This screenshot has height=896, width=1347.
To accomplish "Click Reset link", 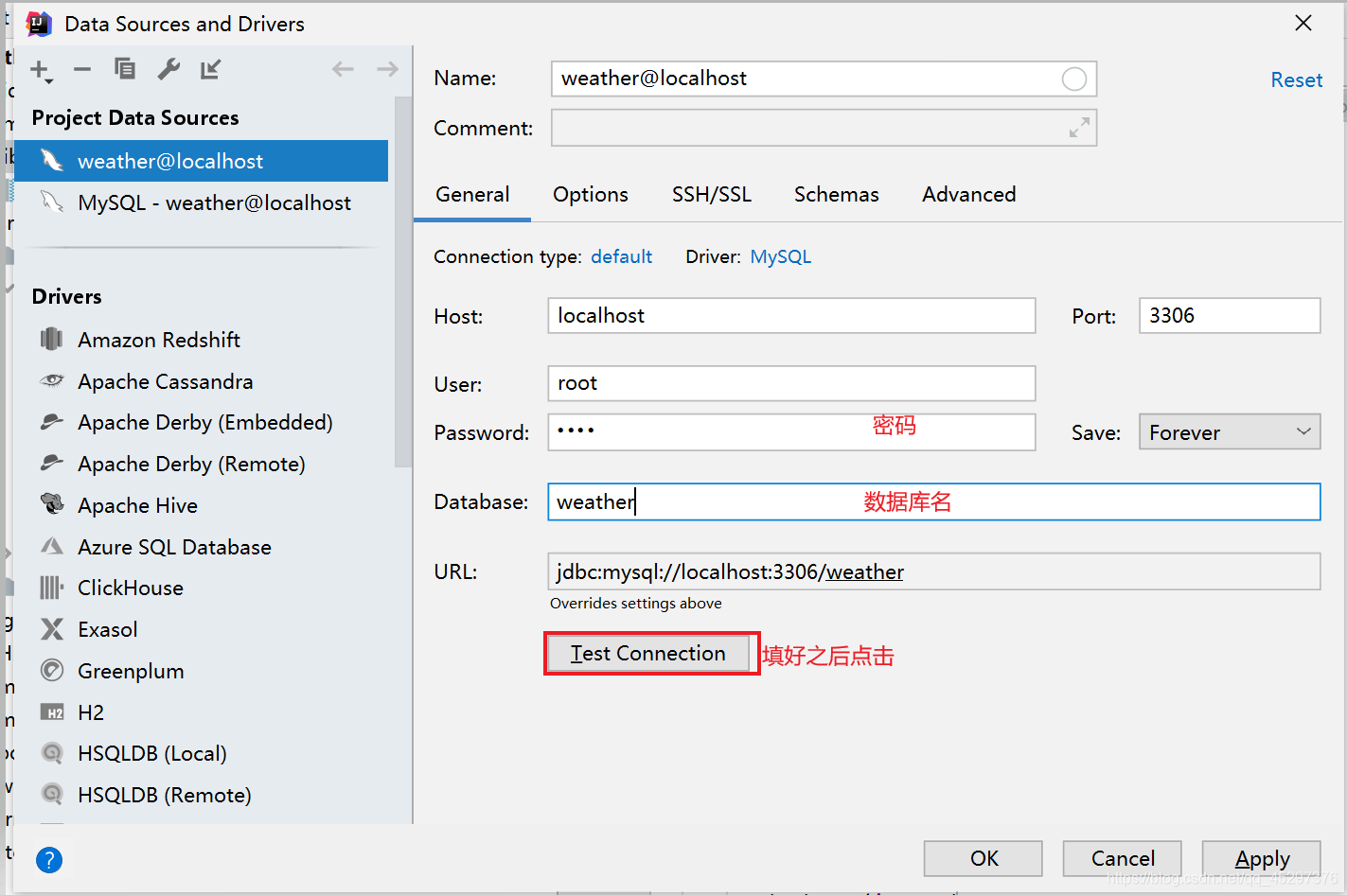I will pyautogui.click(x=1297, y=80).
